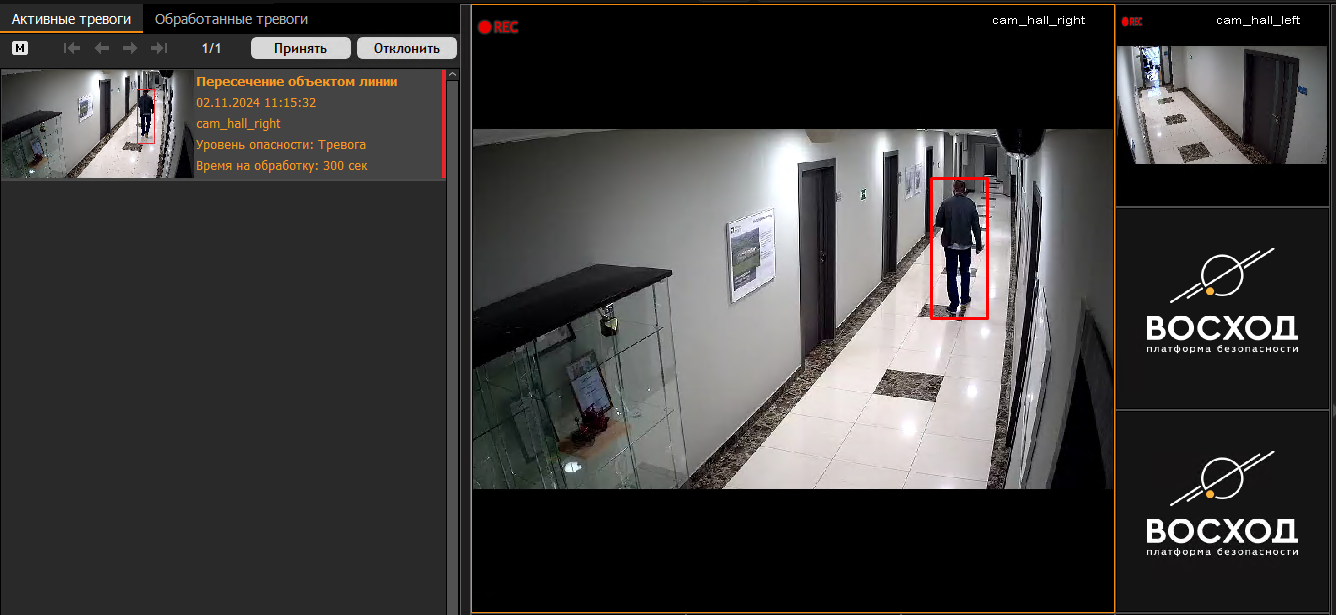Click the cam_hall_right camera label
The image size is (1336, 615).
(1038, 20)
